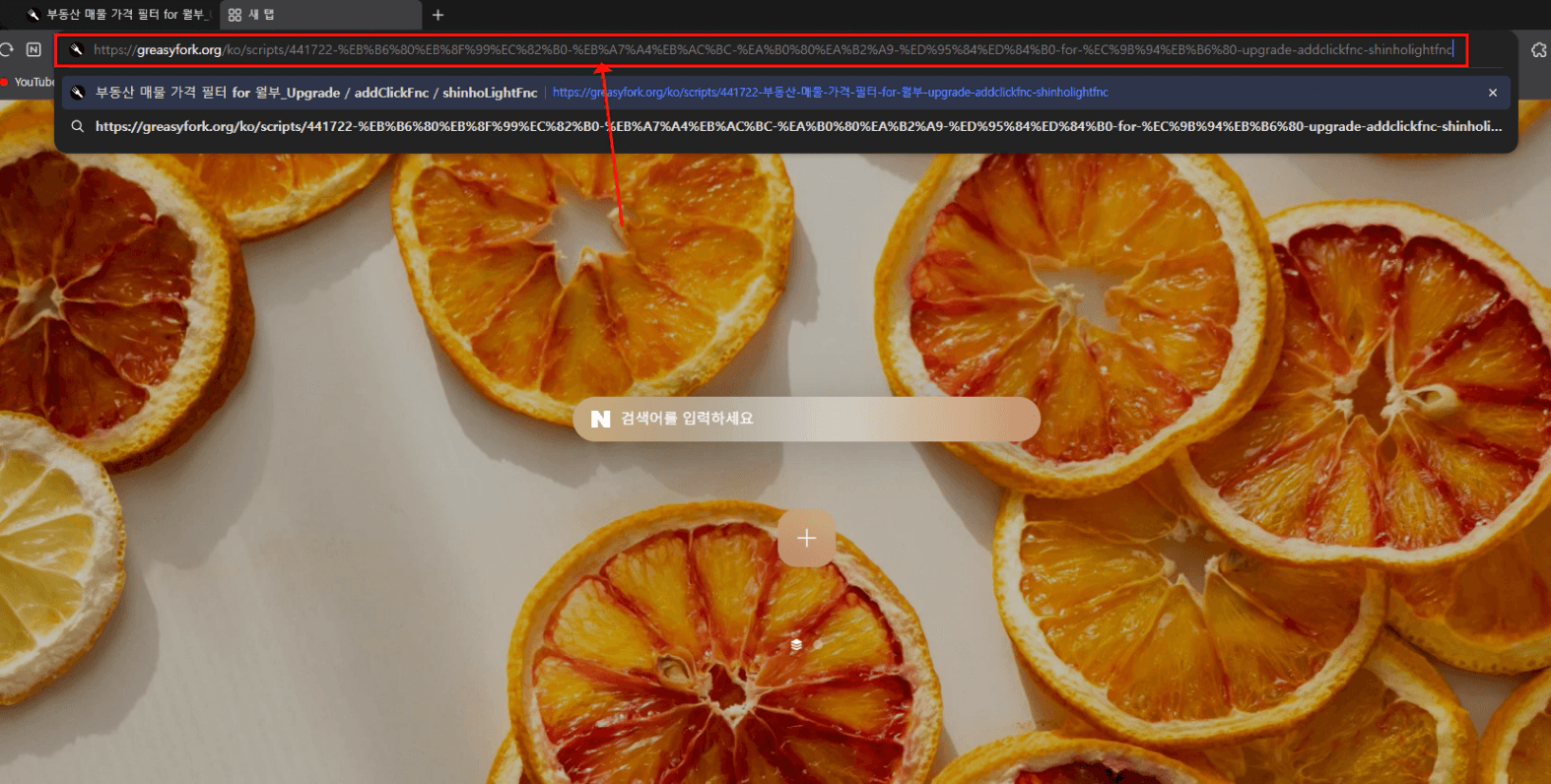The image size is (1551, 784).
Task: Click the address bar URL field
Action: [x=773, y=49]
